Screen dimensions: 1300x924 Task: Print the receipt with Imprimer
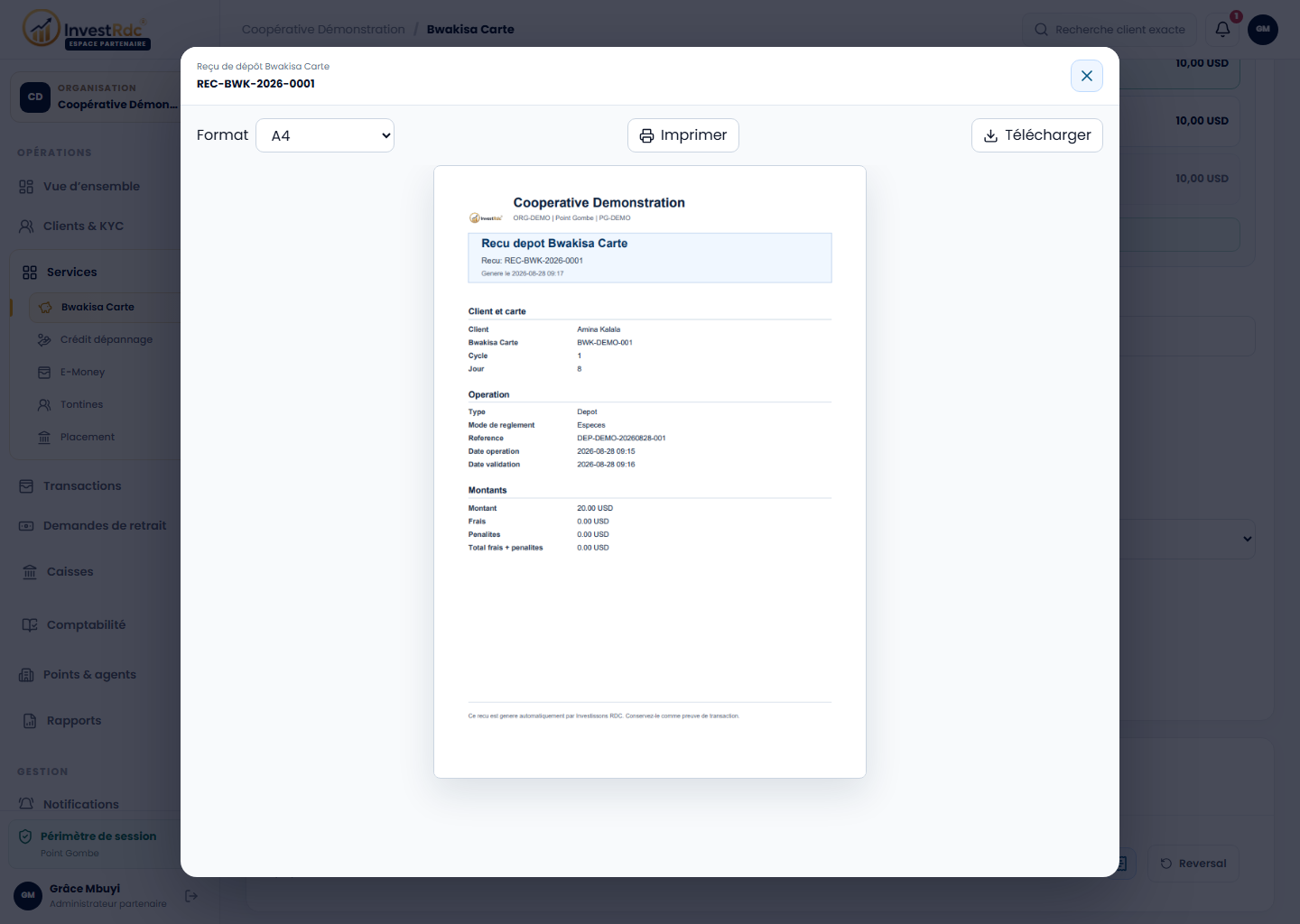point(683,135)
